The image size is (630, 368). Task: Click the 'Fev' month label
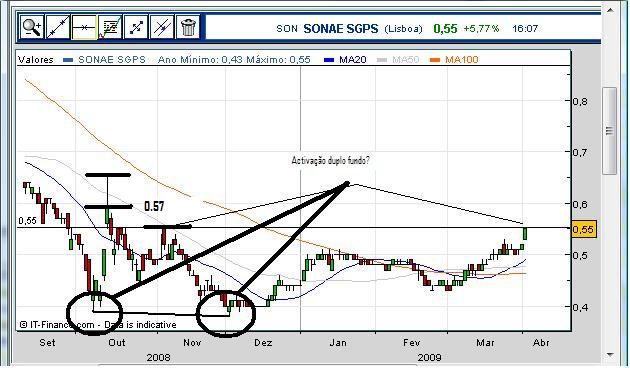[411, 343]
